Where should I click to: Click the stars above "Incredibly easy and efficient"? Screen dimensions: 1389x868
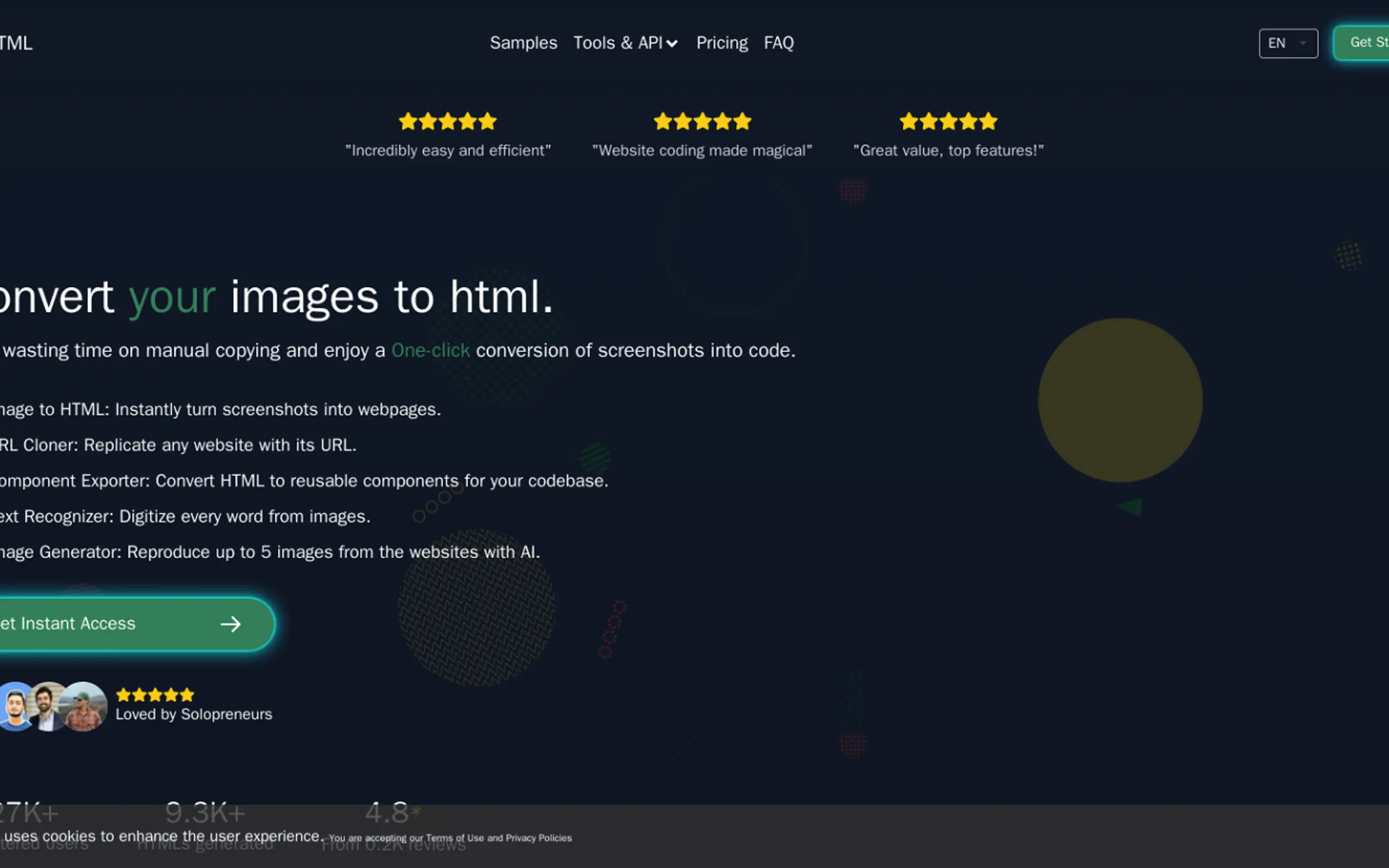point(447,121)
